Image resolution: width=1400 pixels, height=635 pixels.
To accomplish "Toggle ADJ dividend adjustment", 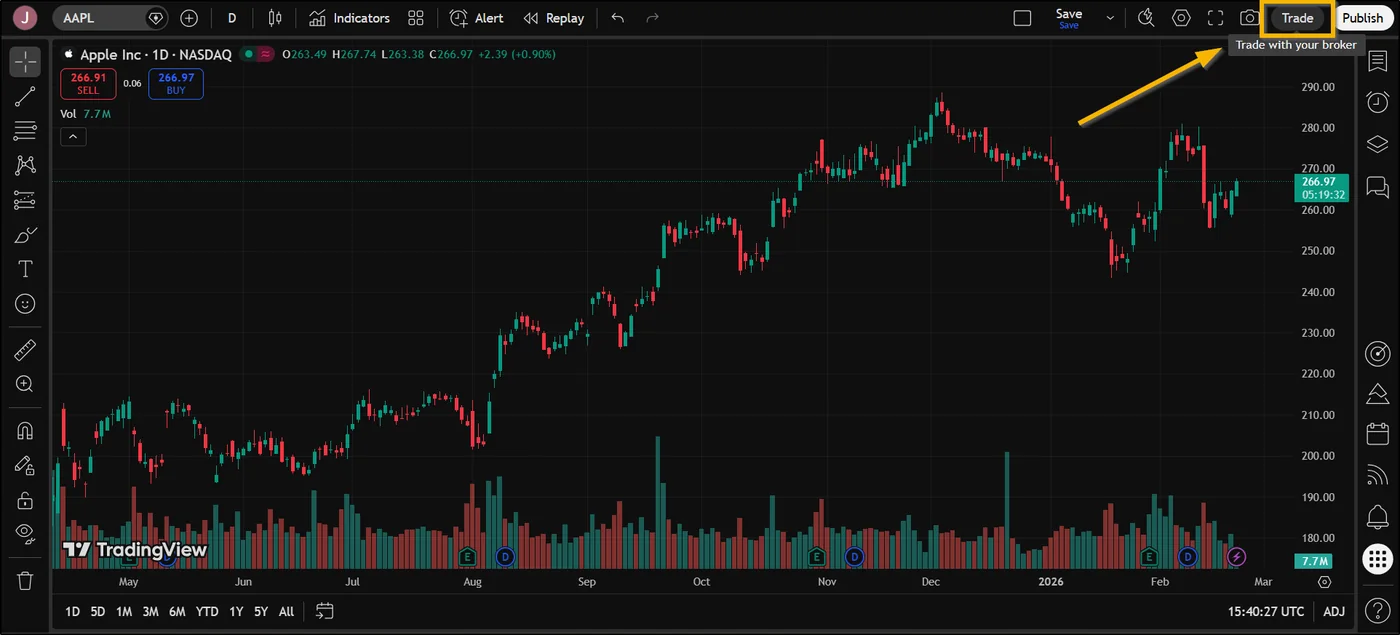I will click(1334, 611).
